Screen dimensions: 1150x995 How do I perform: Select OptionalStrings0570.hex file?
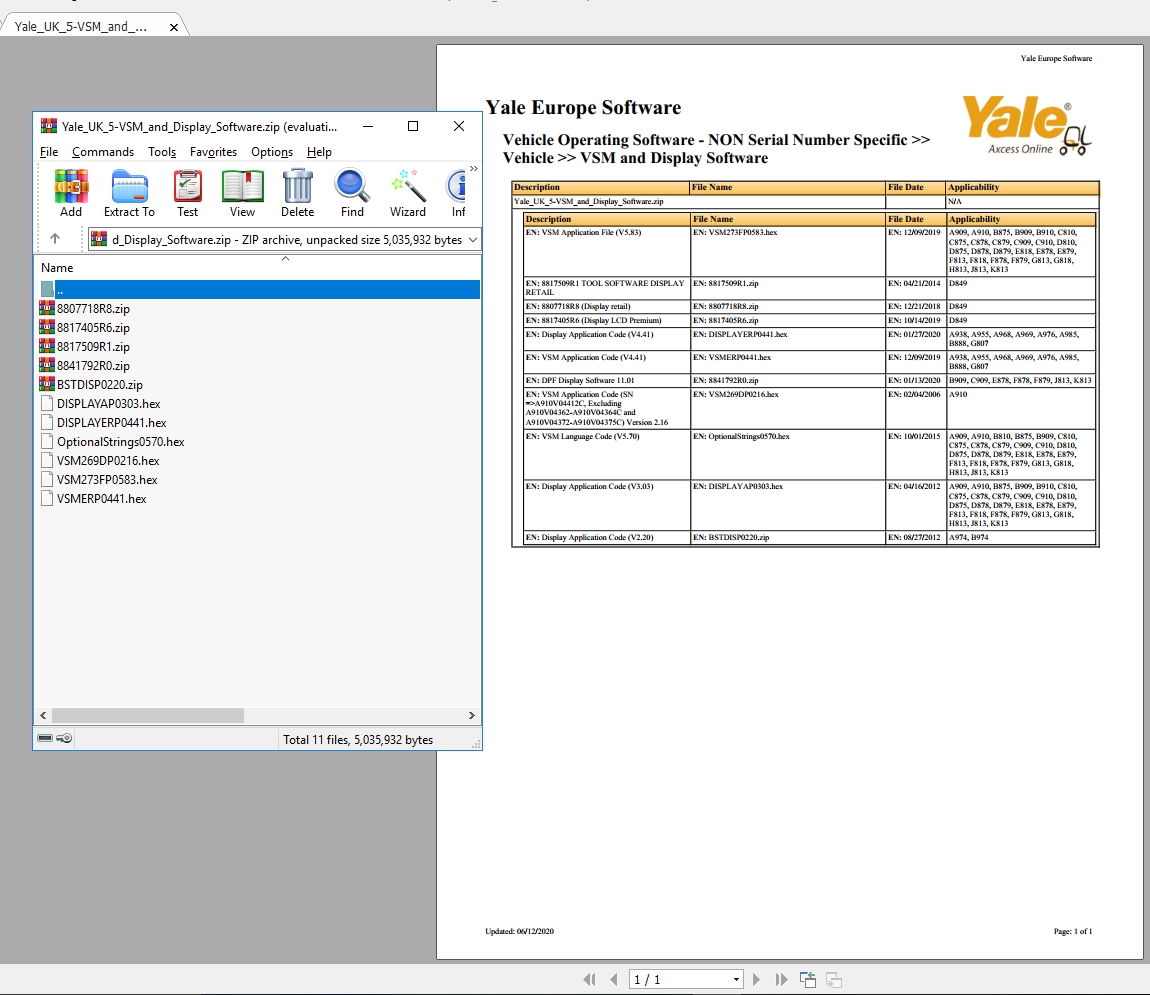[x=120, y=442]
